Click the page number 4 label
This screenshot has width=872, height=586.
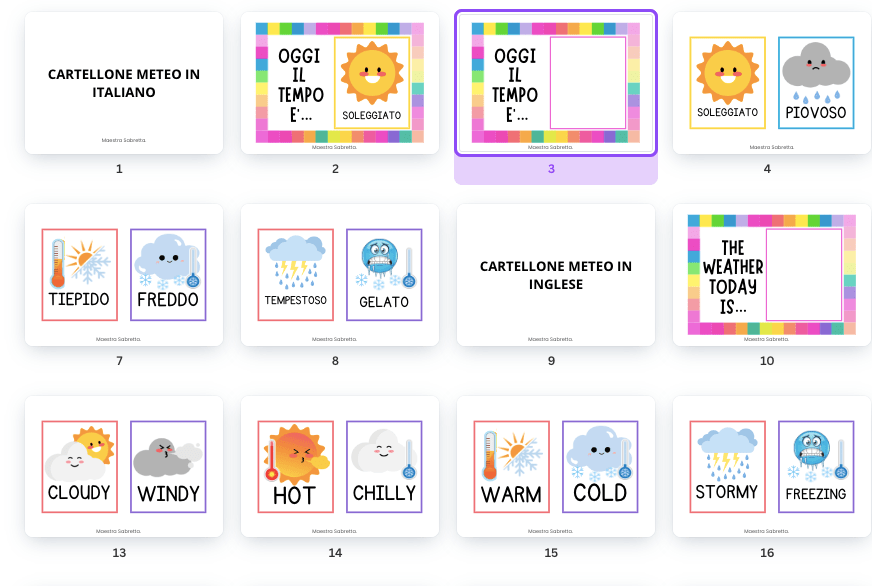coord(767,169)
